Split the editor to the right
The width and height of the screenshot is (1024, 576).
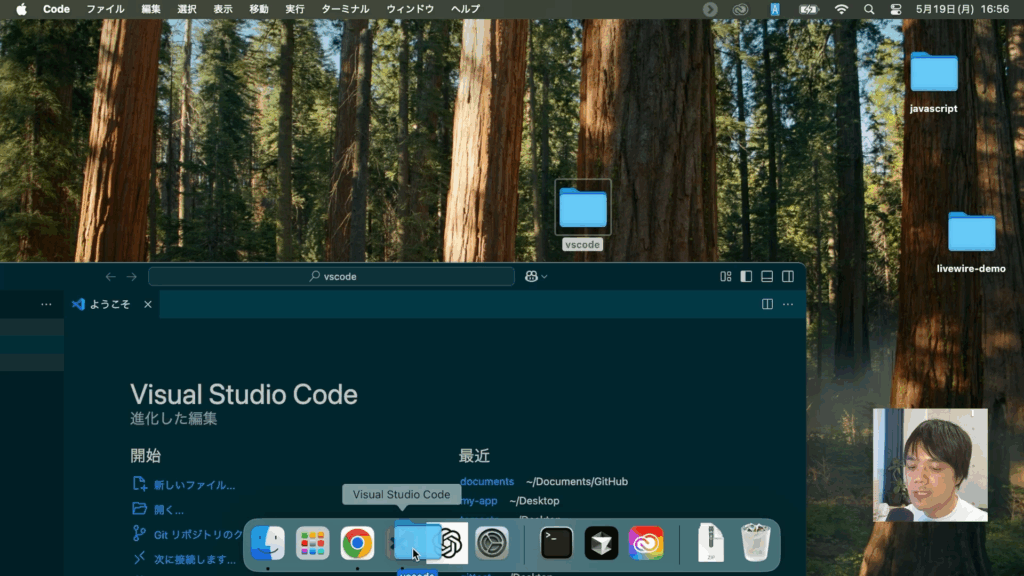click(x=767, y=304)
